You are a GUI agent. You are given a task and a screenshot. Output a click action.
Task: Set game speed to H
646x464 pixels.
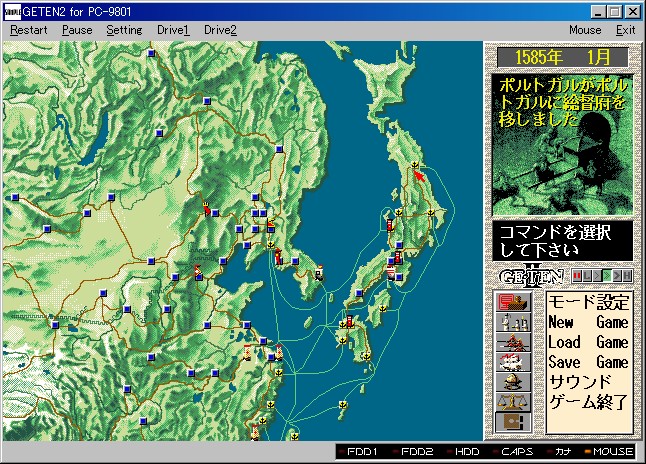(x=627, y=276)
